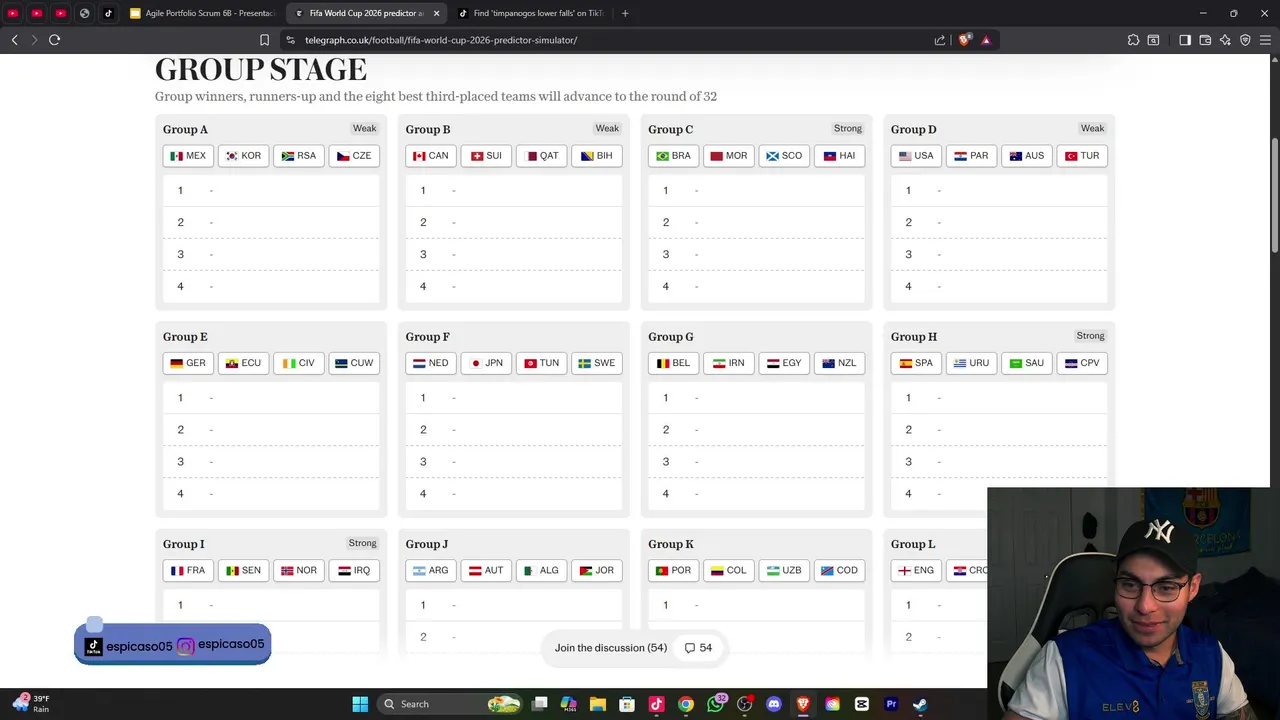Image resolution: width=1280 pixels, height=720 pixels.
Task: Switch to the Fifa World Cup 2026 predictor tab
Action: pos(366,13)
